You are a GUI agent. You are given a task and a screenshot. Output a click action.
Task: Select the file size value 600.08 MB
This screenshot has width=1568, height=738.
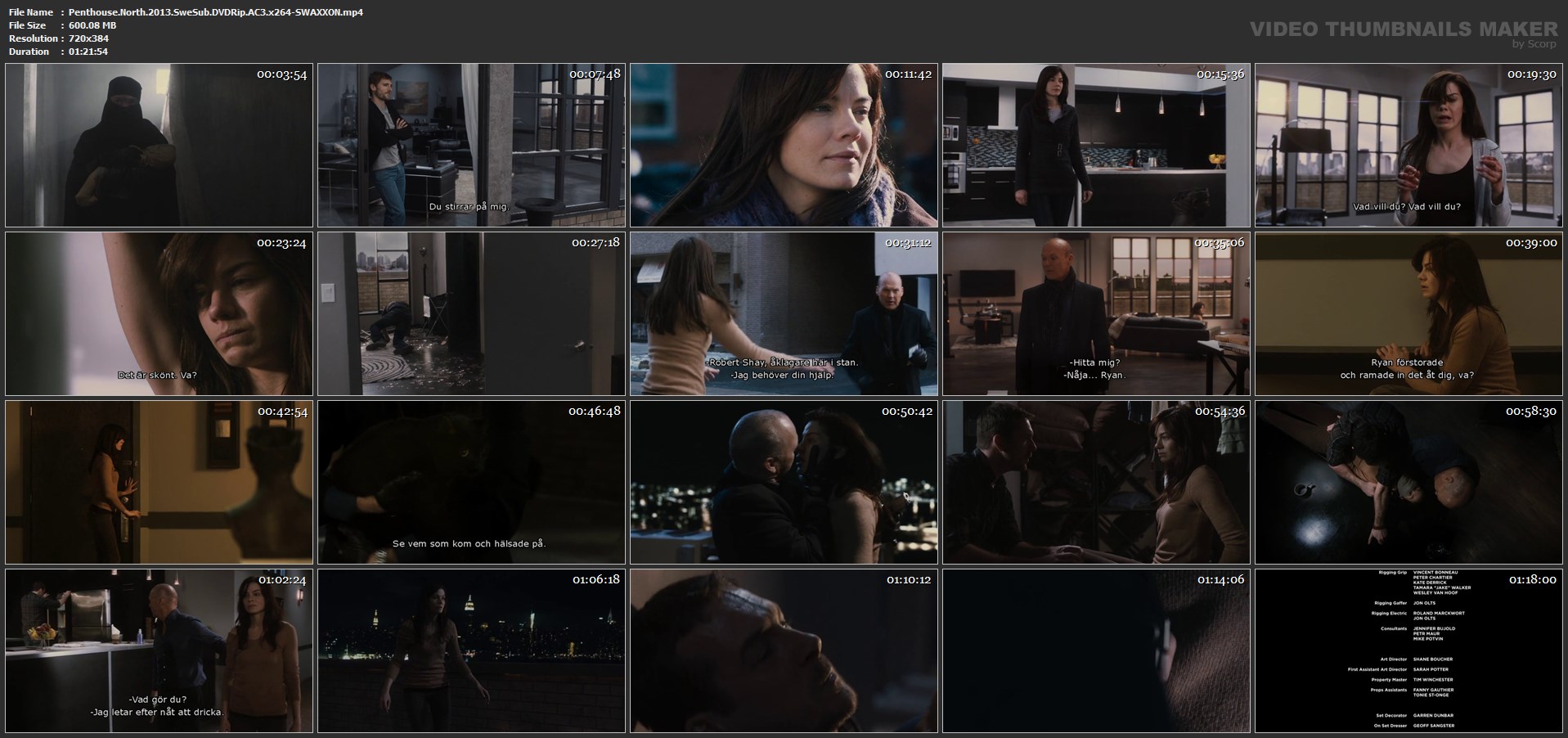tap(92, 25)
